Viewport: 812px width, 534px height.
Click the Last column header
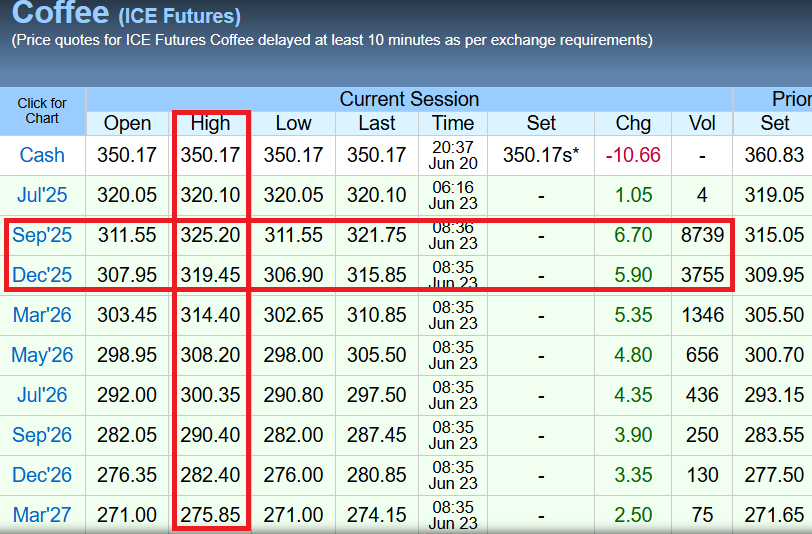(x=376, y=123)
